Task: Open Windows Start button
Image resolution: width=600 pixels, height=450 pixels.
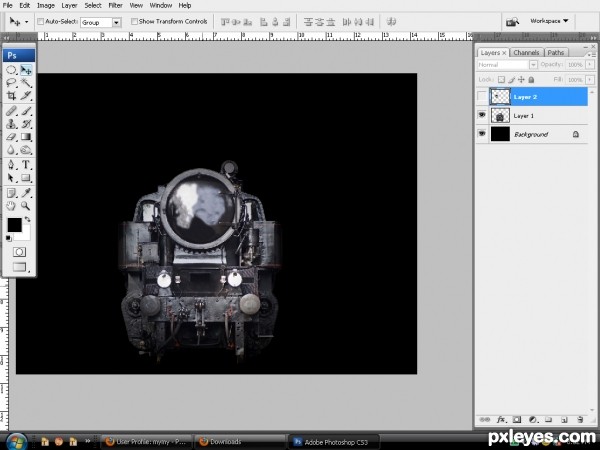Action: tap(16, 441)
